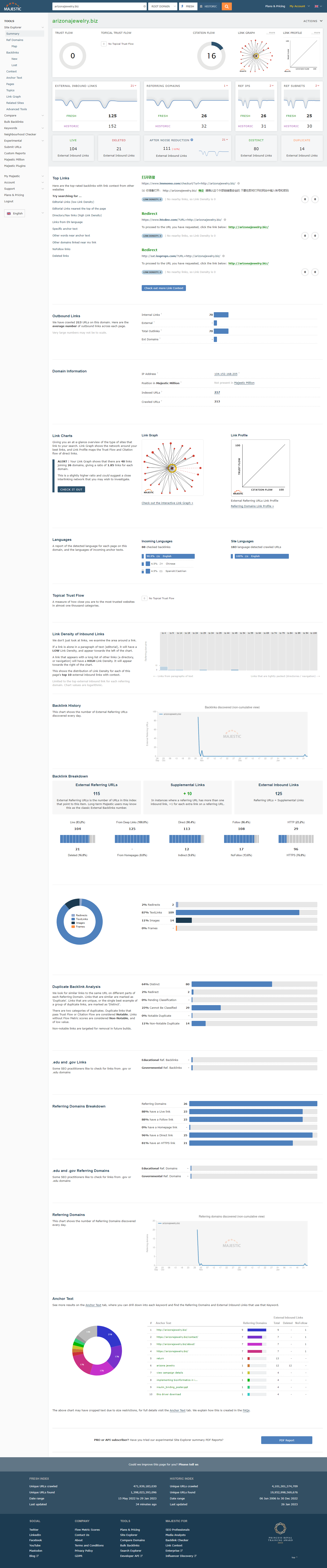
Task: Click the CHECK IT OUT button
Action: pos(71,489)
